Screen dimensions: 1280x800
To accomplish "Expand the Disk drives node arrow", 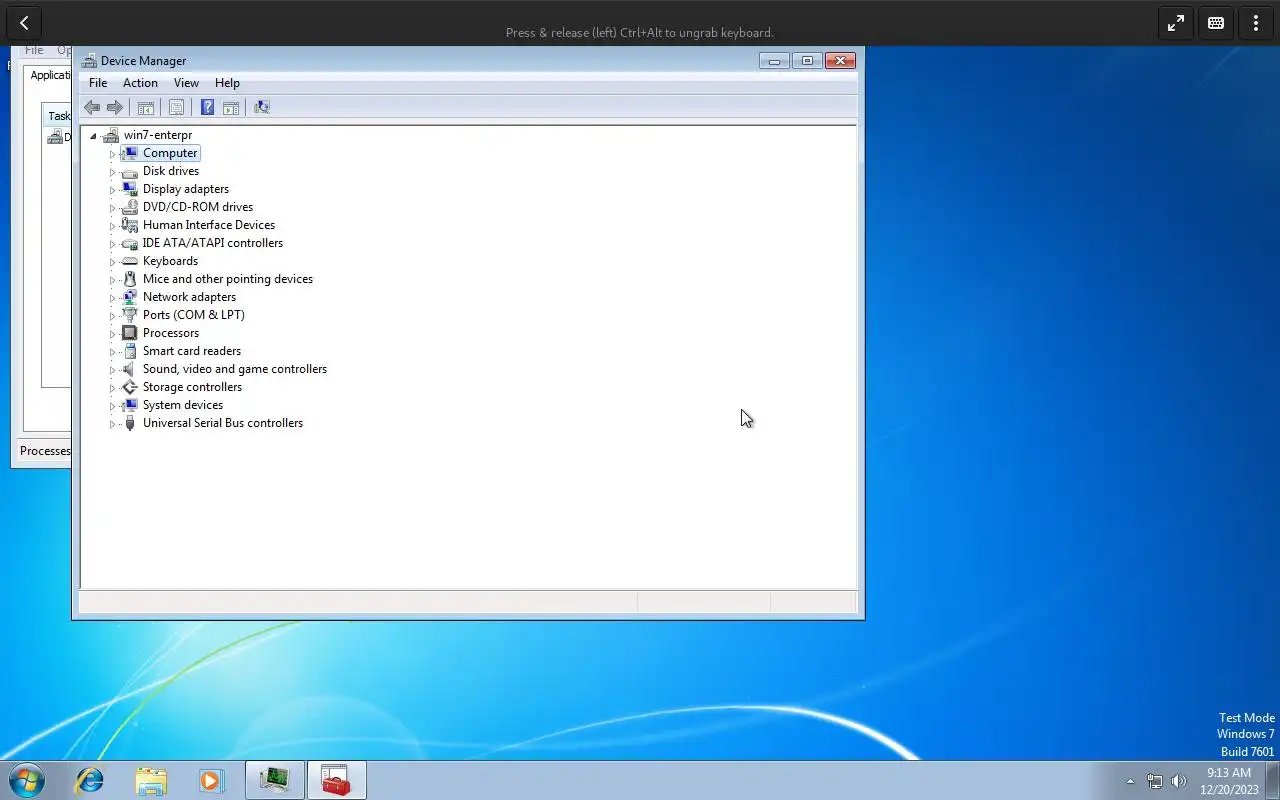I will (x=112, y=172).
